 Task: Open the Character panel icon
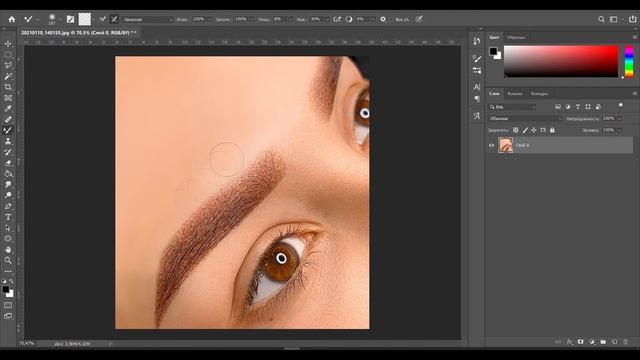[x=477, y=87]
